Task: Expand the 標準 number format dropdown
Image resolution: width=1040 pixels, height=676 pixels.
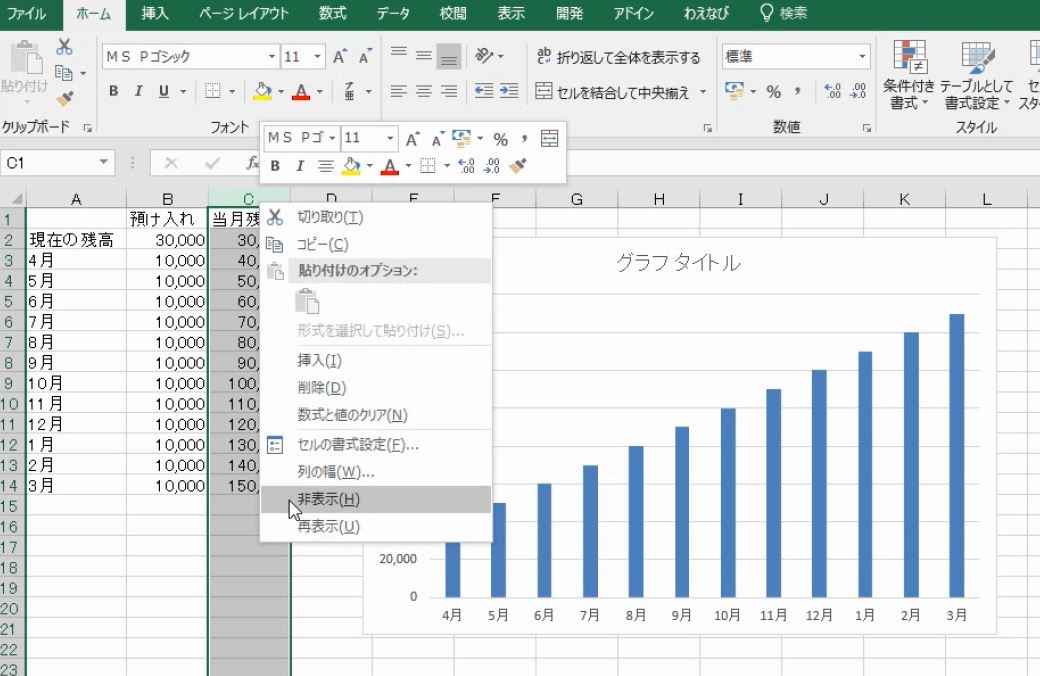Action: pyautogui.click(x=862, y=55)
